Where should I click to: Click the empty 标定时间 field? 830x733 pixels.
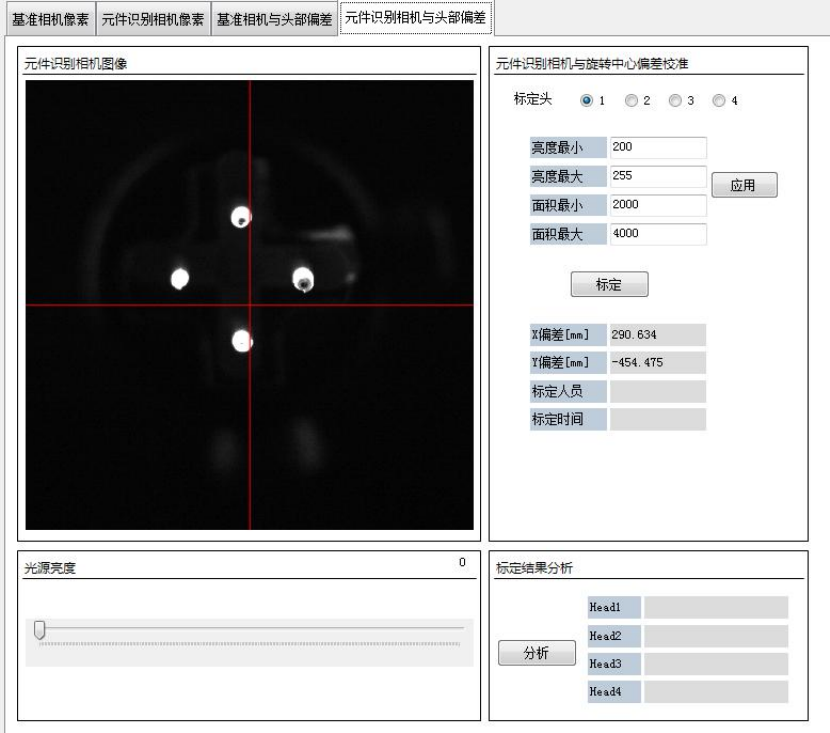[x=657, y=419]
